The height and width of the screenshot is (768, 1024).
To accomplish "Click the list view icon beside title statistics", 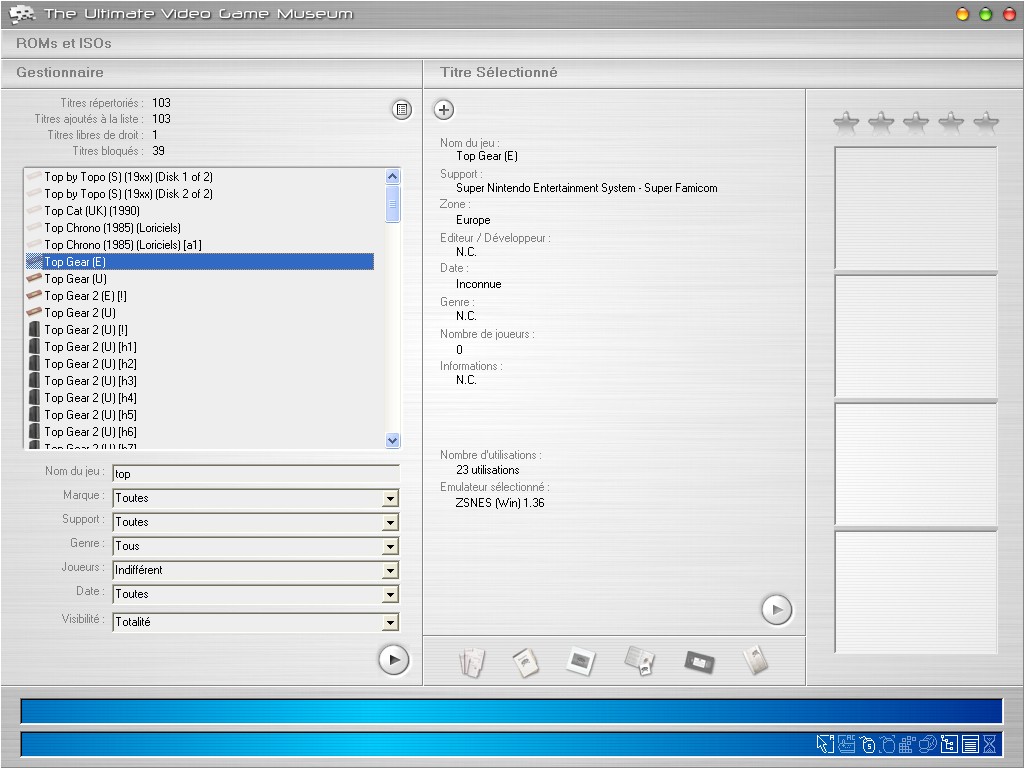I will click(402, 110).
